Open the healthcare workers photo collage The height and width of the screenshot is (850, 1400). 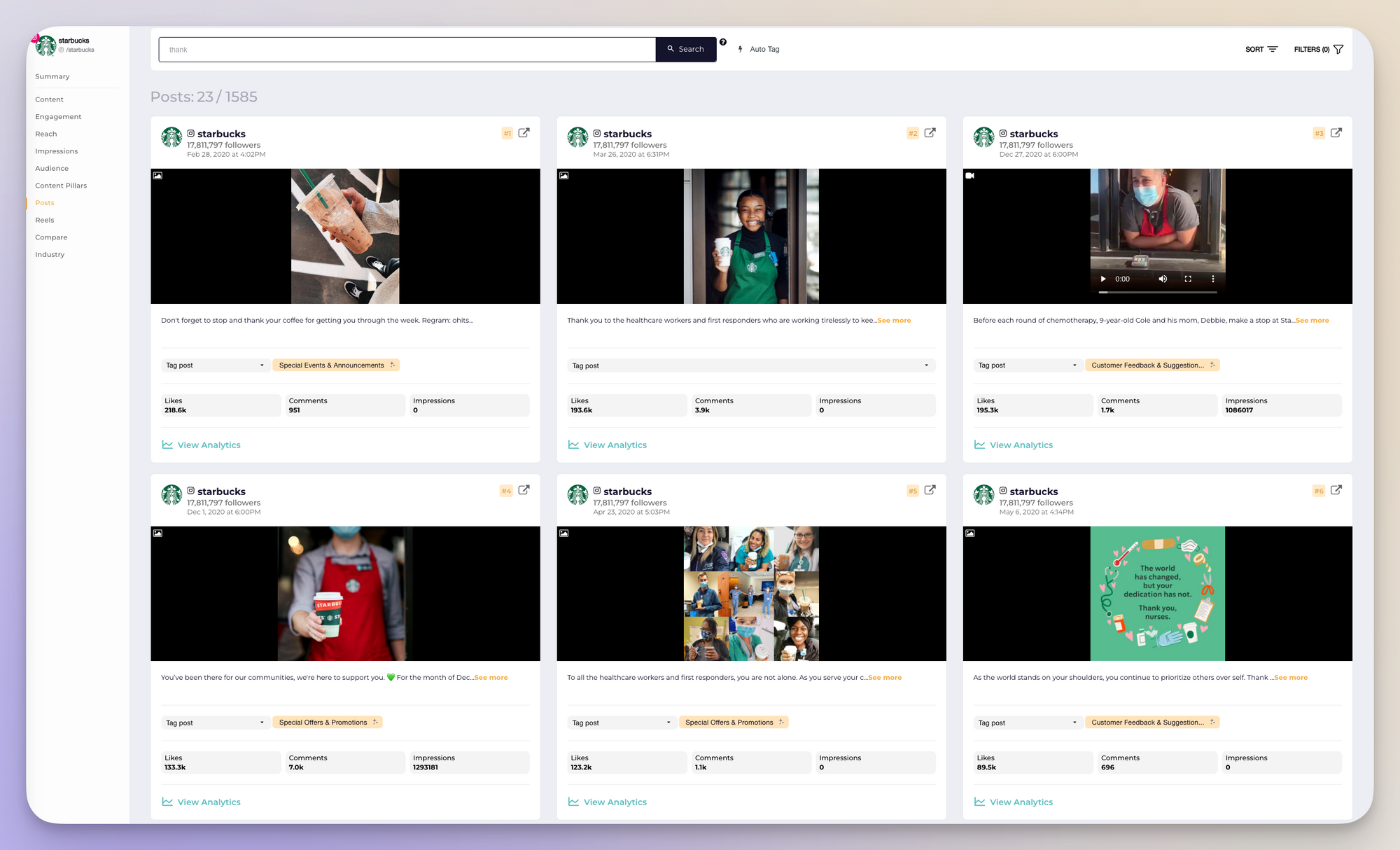(751, 594)
